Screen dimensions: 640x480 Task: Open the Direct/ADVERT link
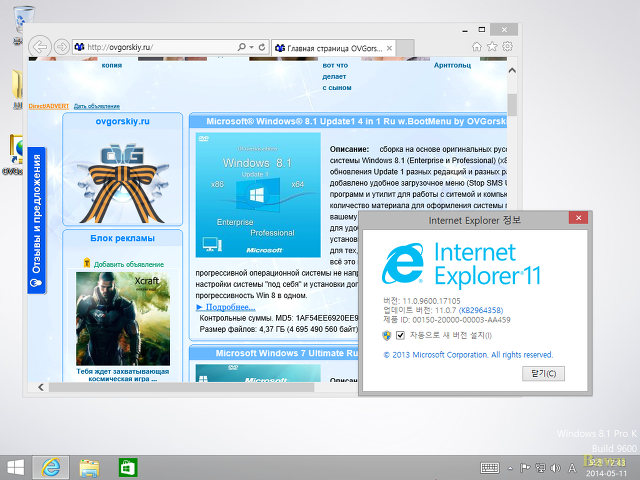[x=49, y=106]
